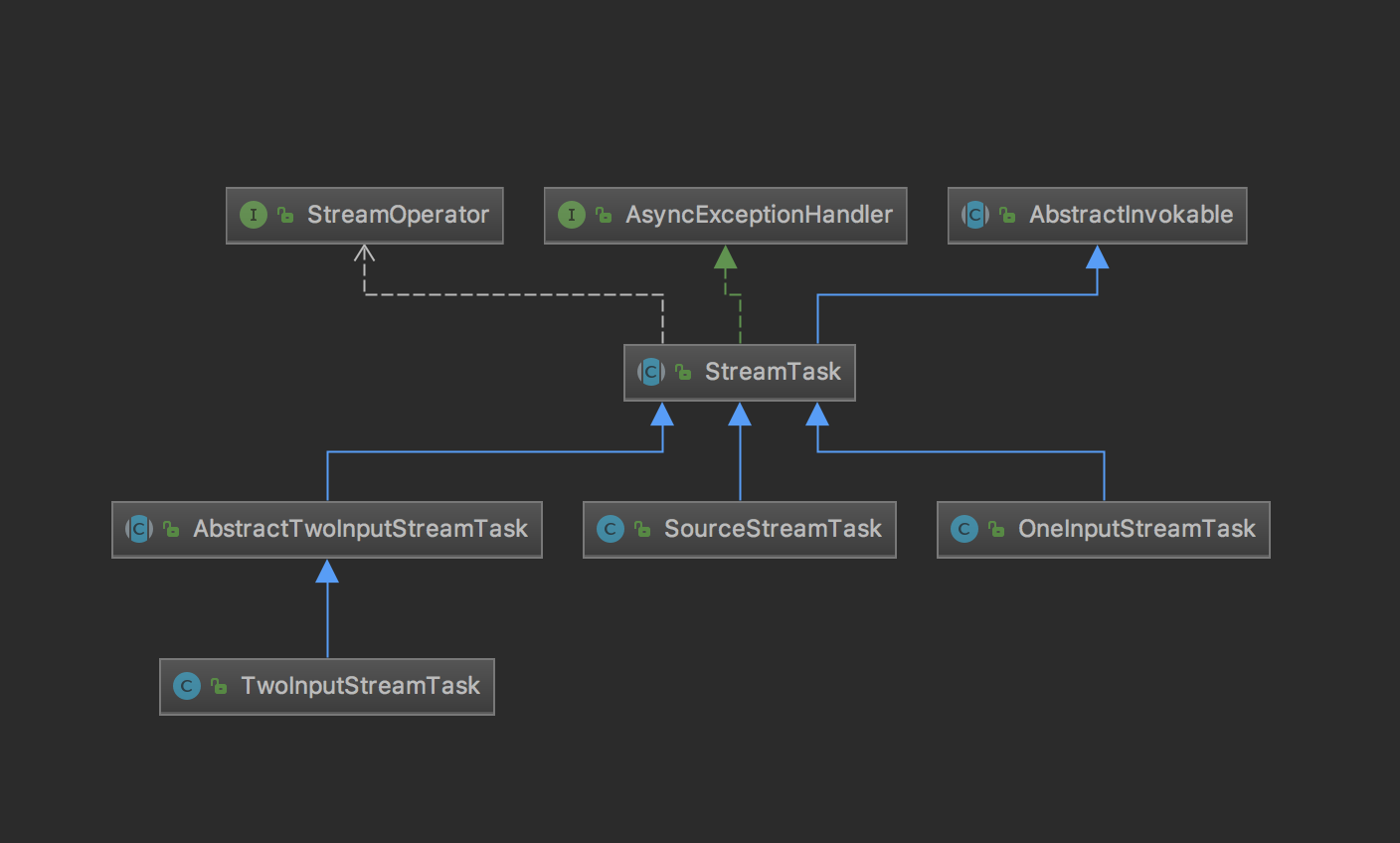Click the class icon beside SourceStreamTask

click(611, 529)
